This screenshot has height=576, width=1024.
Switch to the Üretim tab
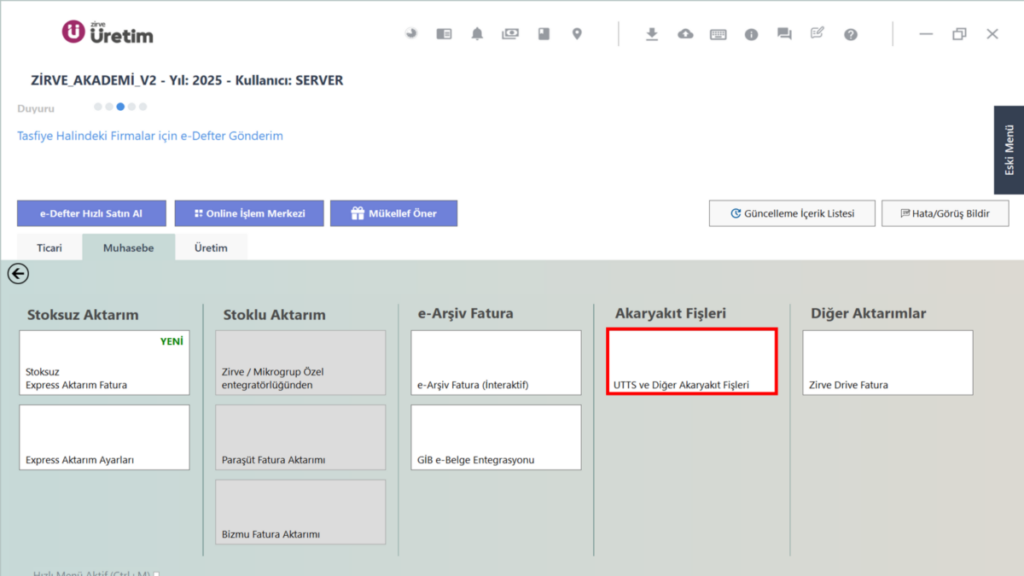pos(211,248)
